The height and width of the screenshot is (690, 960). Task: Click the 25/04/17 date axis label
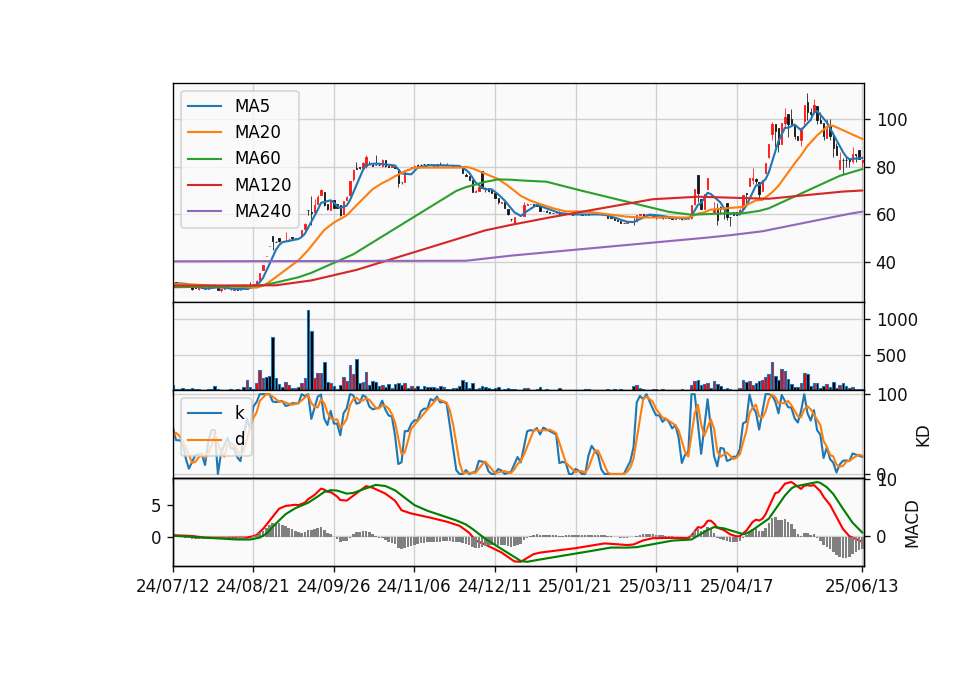[737, 586]
